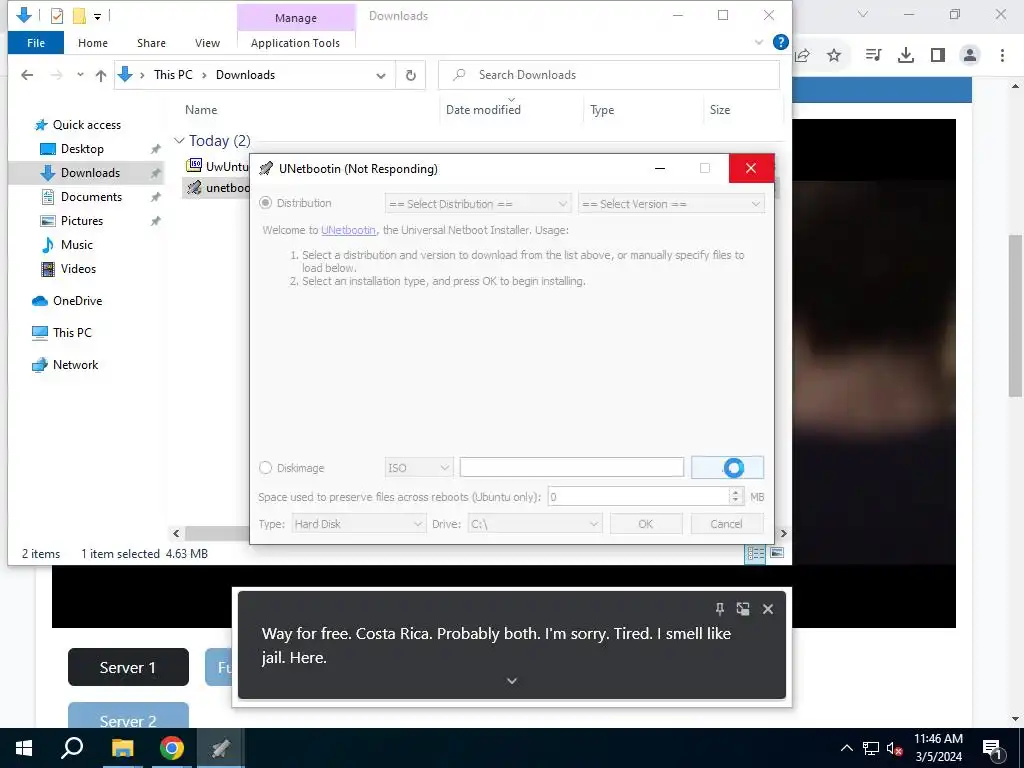Open the Select Version dropdown

pos(671,204)
